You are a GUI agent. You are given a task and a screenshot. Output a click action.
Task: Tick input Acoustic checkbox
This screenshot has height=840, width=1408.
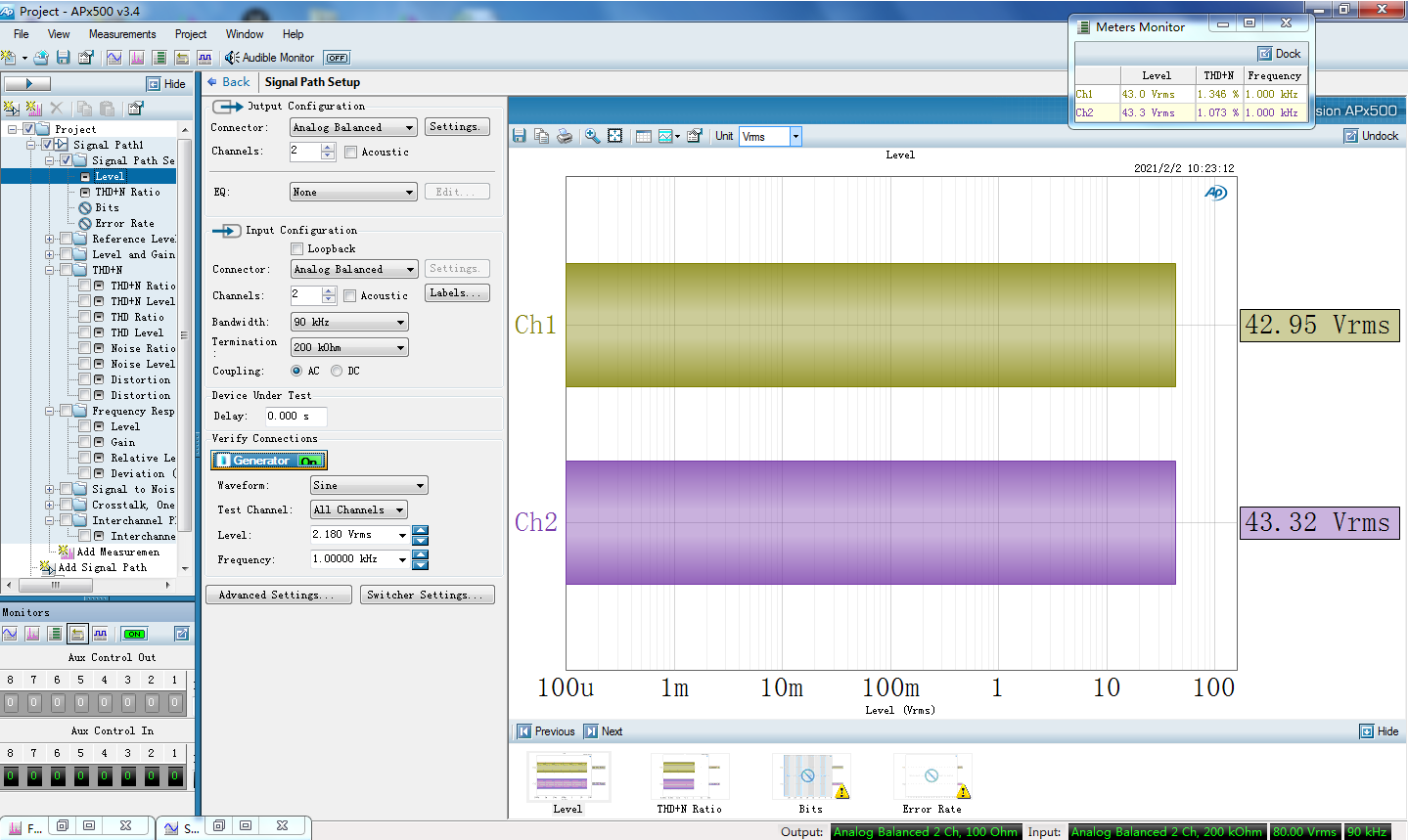(350, 296)
